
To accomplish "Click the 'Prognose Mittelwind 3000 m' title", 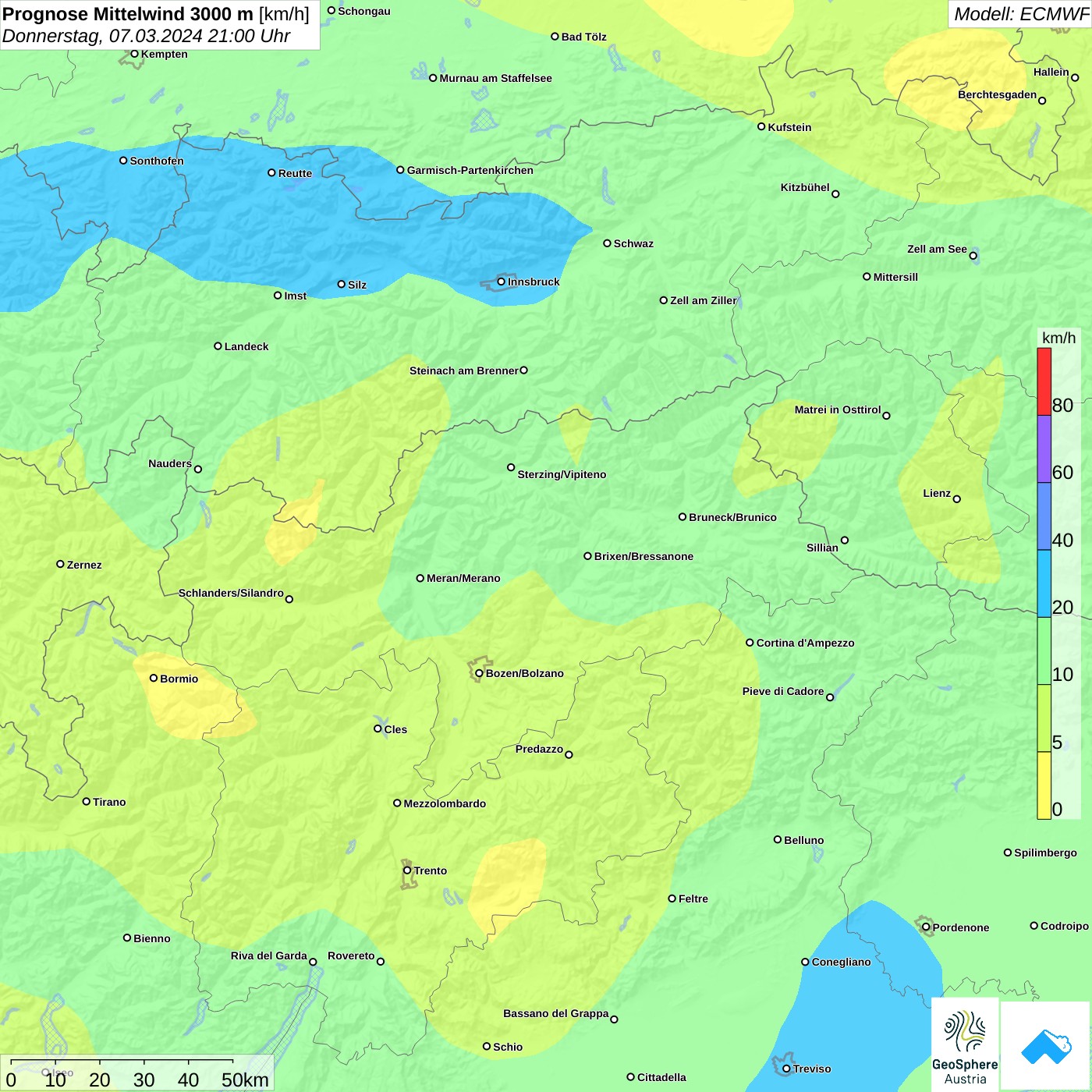I will 128,14.
